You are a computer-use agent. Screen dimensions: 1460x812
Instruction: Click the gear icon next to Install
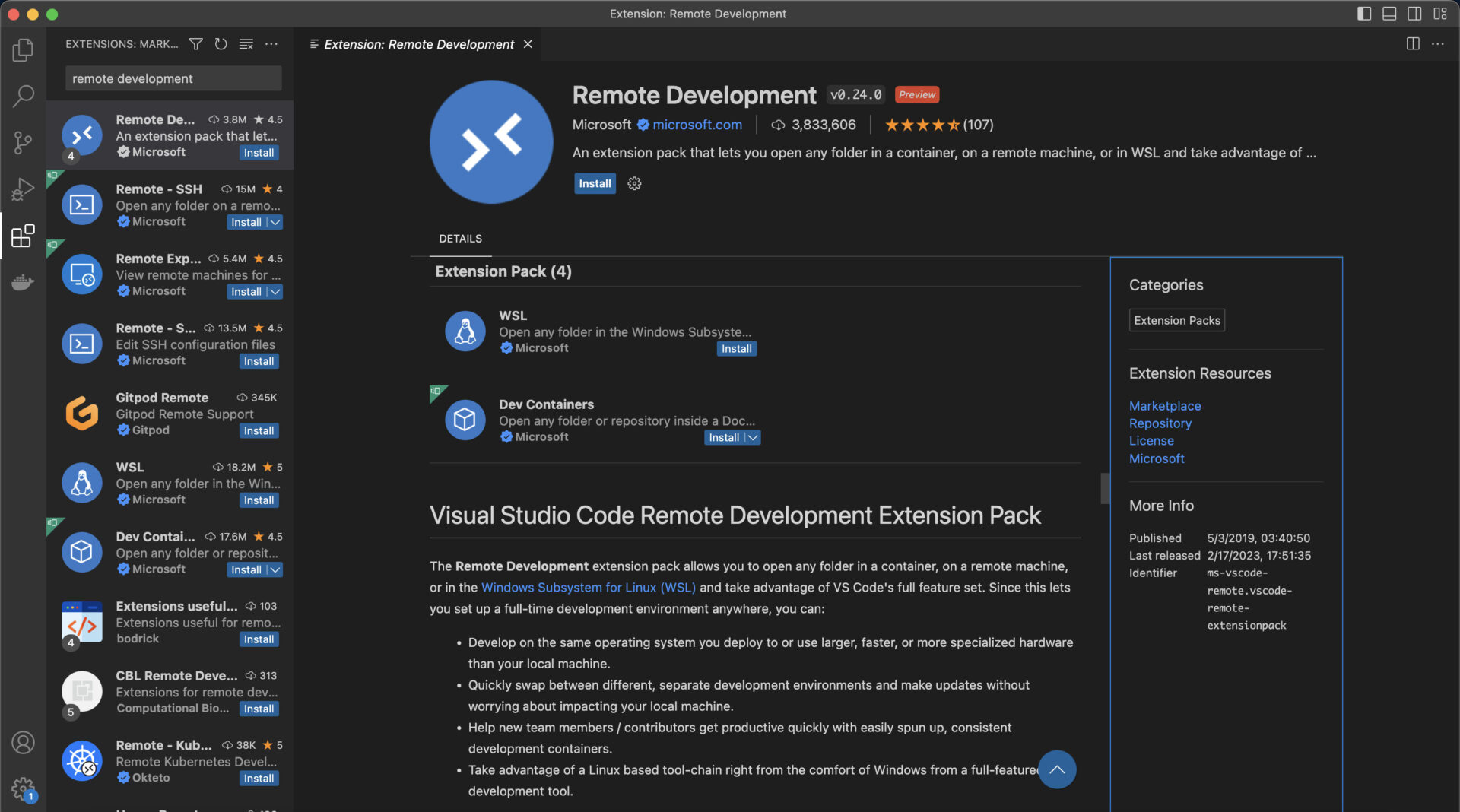[634, 184]
